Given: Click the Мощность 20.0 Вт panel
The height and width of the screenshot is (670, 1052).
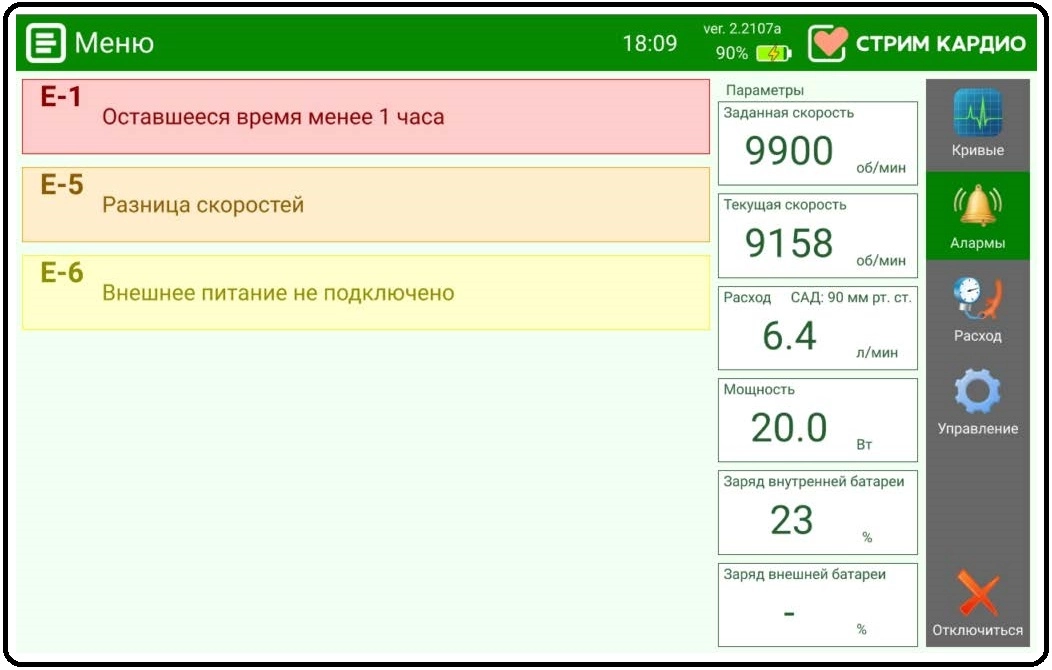Looking at the screenshot, I should [x=817, y=420].
